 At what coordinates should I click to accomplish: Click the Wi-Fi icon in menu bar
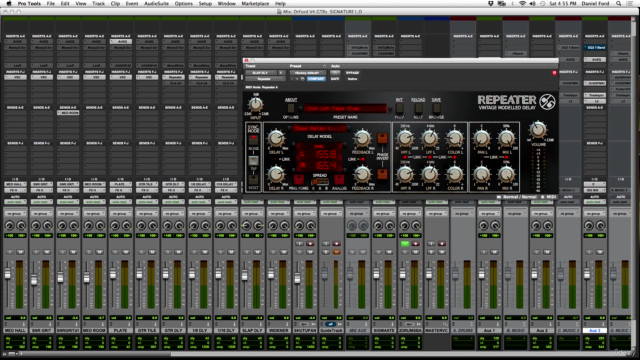522,3
